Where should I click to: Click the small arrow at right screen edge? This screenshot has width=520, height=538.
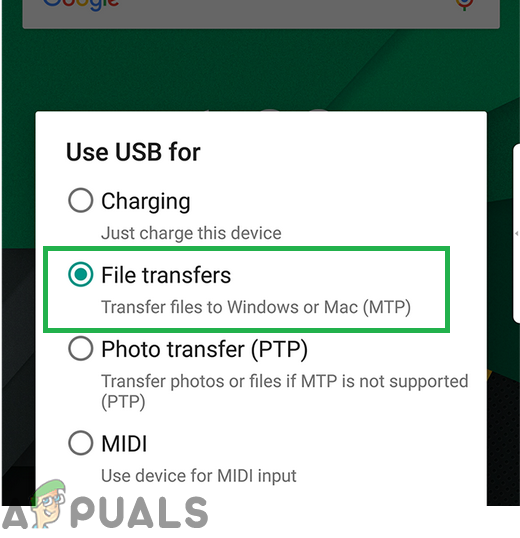pos(517,233)
